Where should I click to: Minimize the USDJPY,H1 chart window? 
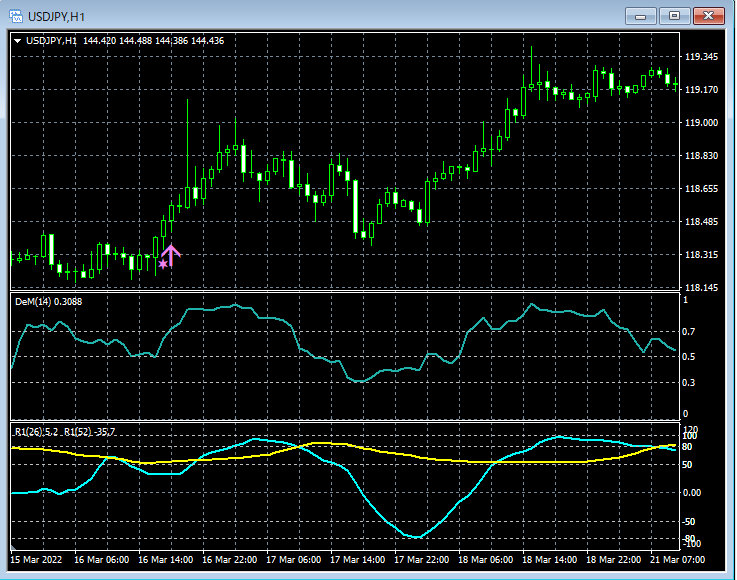(x=641, y=16)
